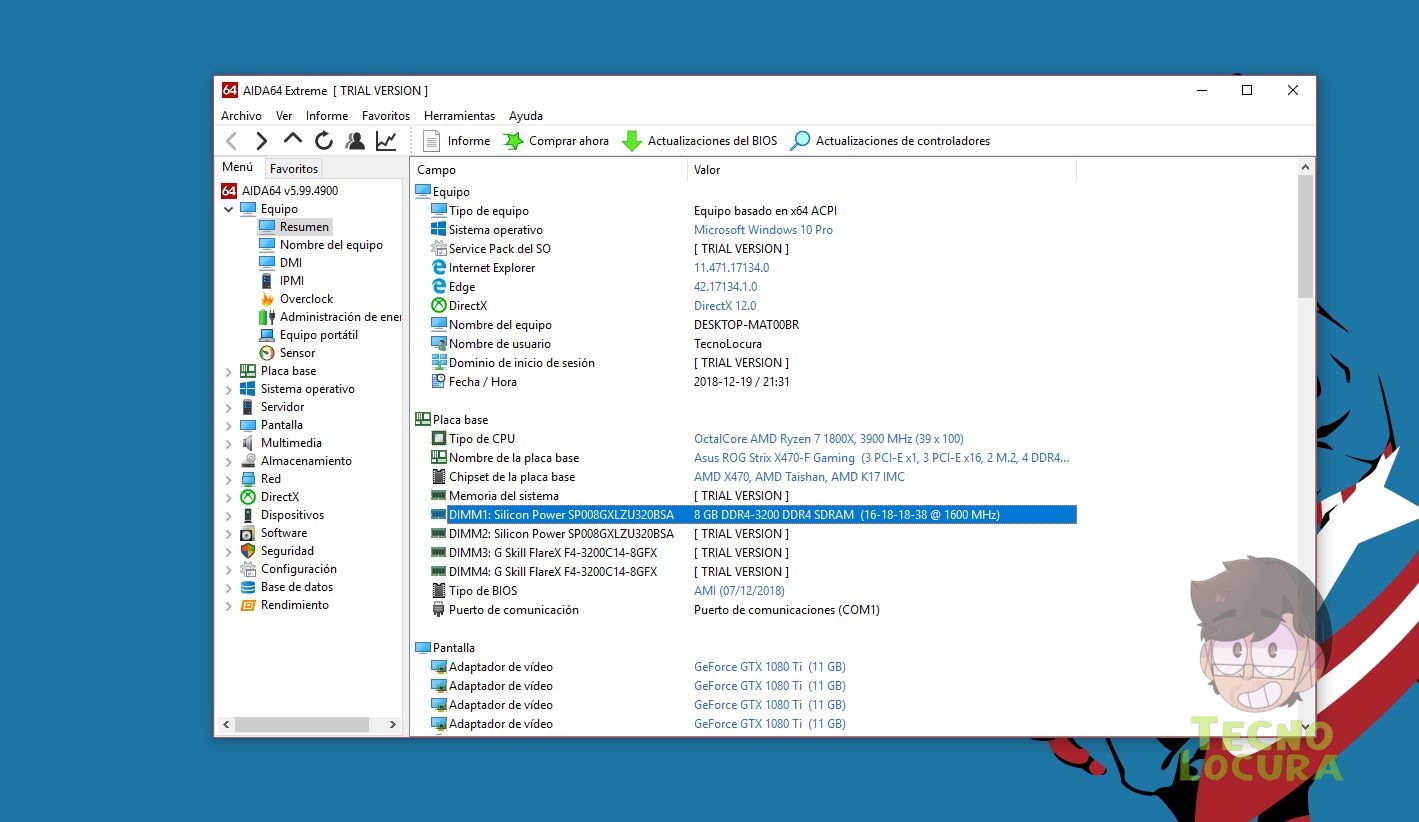Expand the Placa base tree node

(229, 371)
